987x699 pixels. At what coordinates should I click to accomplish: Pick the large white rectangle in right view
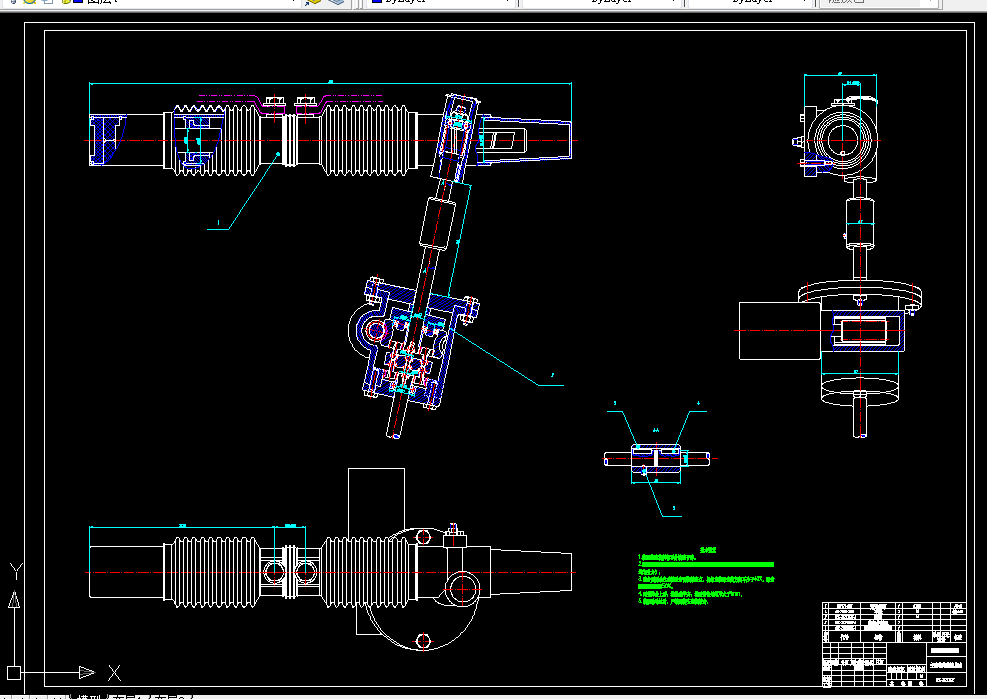(780, 331)
